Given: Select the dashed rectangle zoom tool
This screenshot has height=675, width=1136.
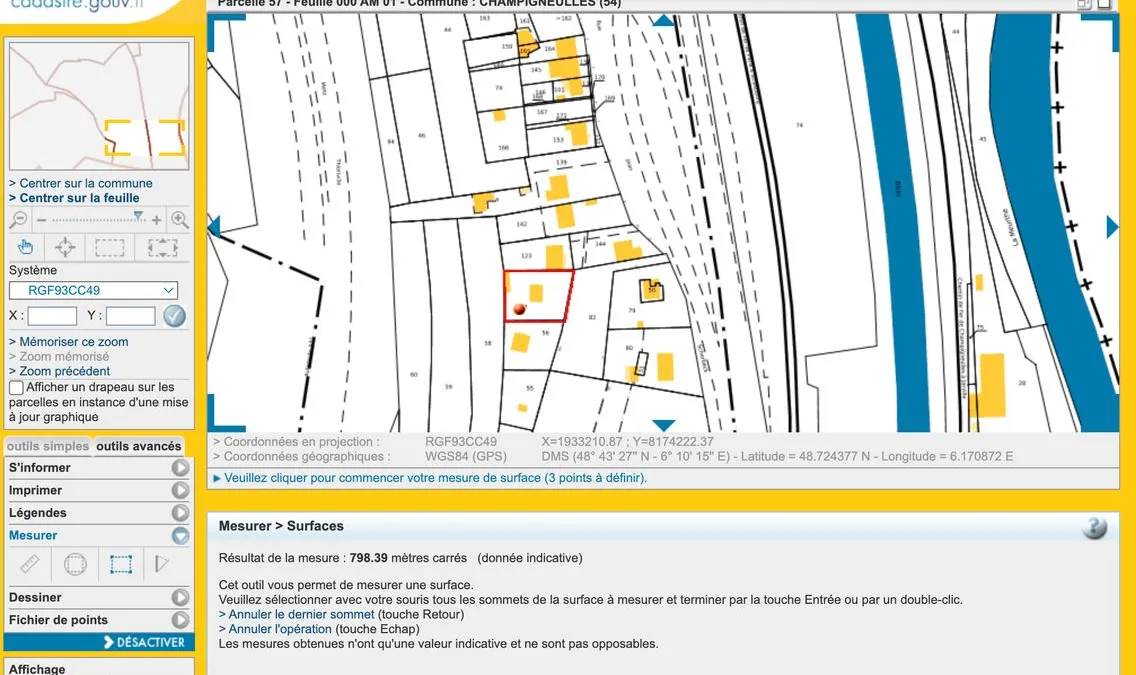Looking at the screenshot, I should click(109, 248).
